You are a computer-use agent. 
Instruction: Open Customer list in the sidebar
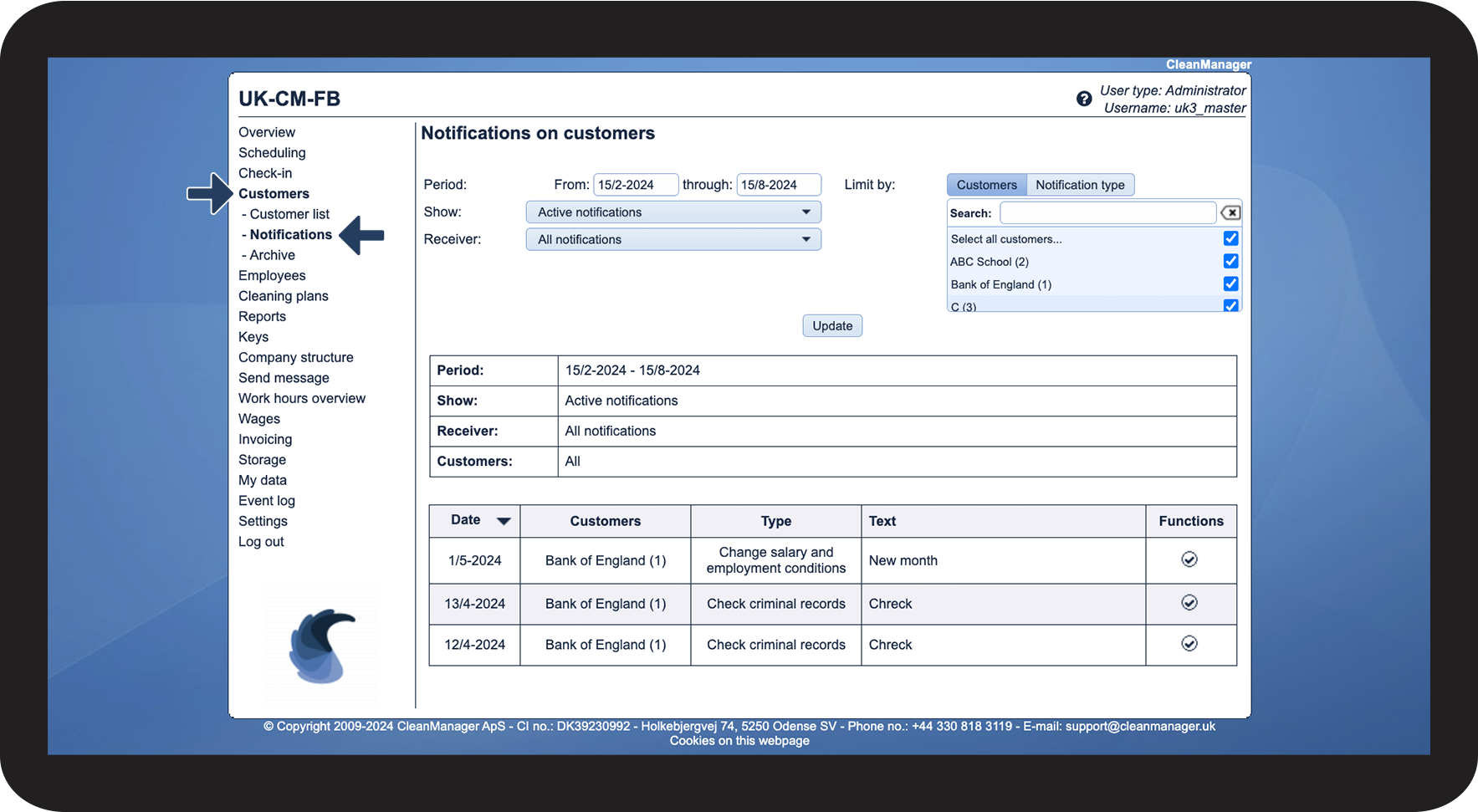pos(289,214)
